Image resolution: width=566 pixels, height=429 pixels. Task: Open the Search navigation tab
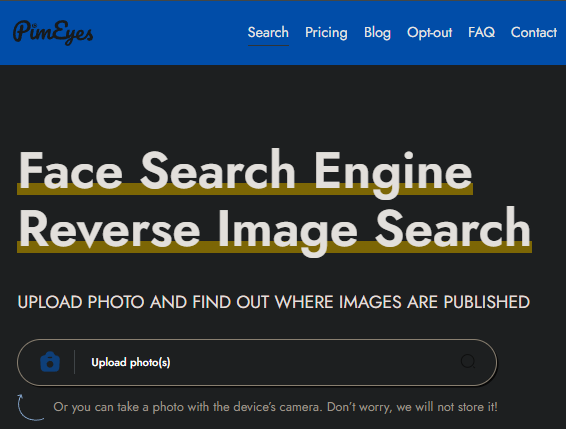(x=268, y=32)
